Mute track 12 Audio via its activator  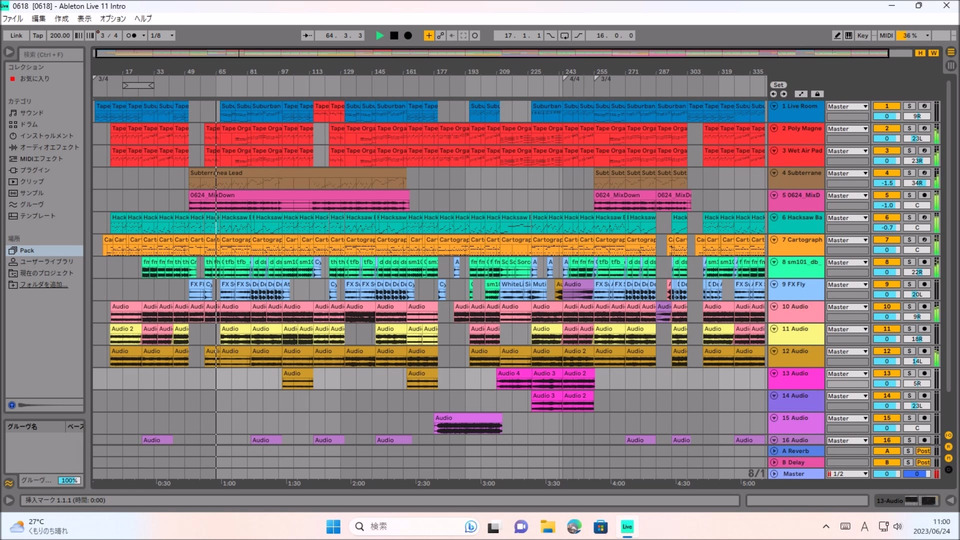(886, 351)
